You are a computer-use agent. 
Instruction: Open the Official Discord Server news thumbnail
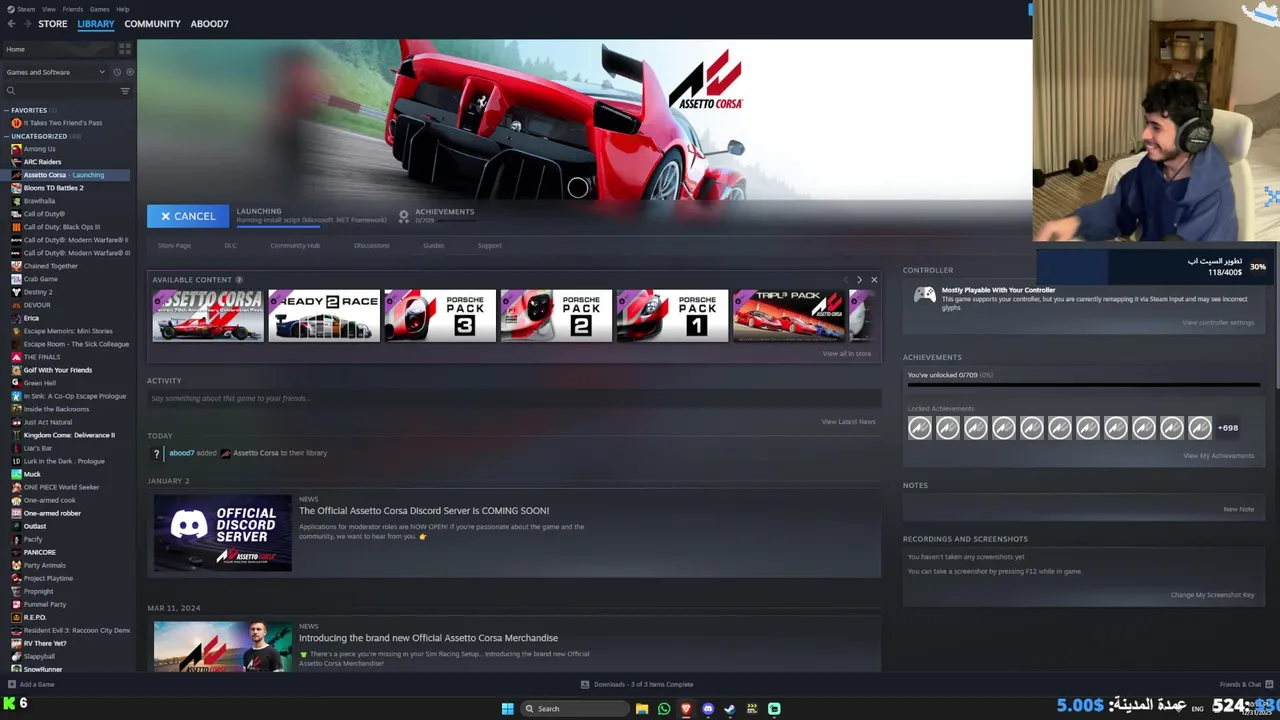(223, 533)
